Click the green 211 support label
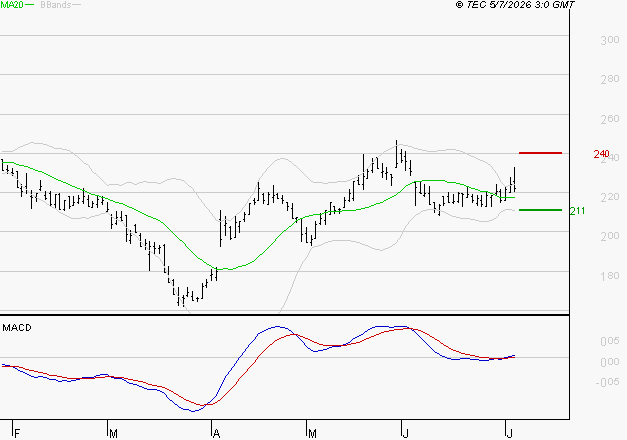The image size is (627, 440). point(577,211)
